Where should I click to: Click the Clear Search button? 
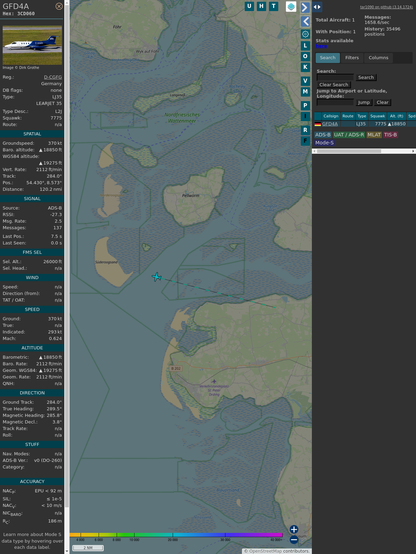click(x=334, y=84)
